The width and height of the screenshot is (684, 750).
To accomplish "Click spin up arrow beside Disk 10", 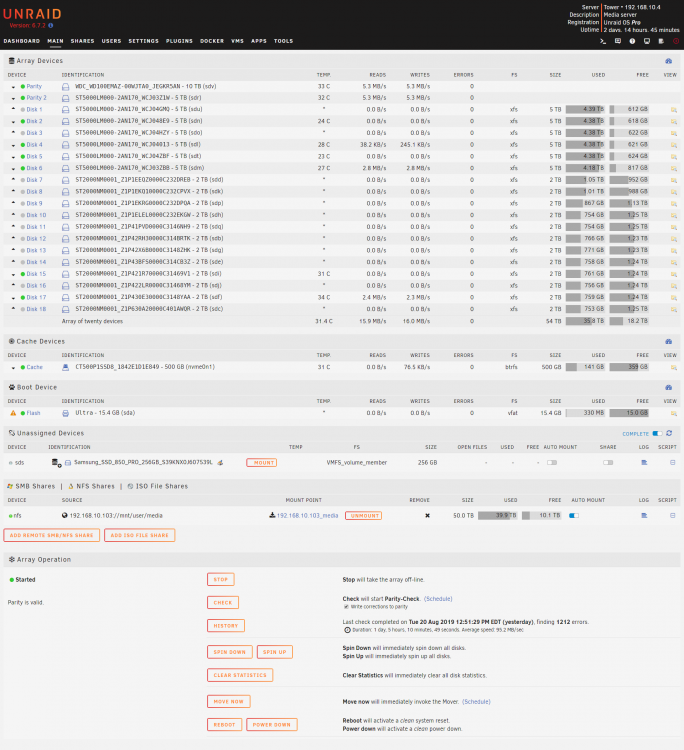I will [x=13, y=215].
